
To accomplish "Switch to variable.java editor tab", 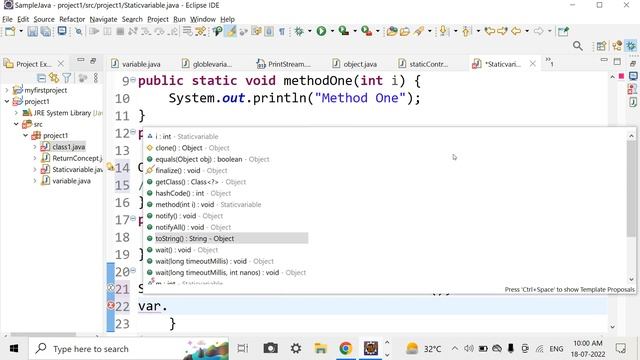I will (136, 64).
